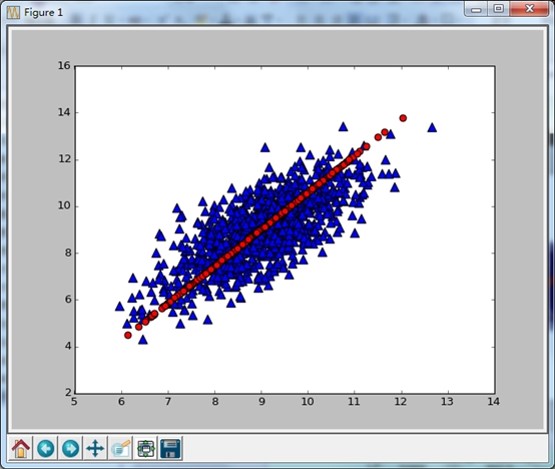Image resolution: width=555 pixels, height=469 pixels.
Task: Click the y-axis label 4
Action: pyautogui.click(x=67, y=346)
